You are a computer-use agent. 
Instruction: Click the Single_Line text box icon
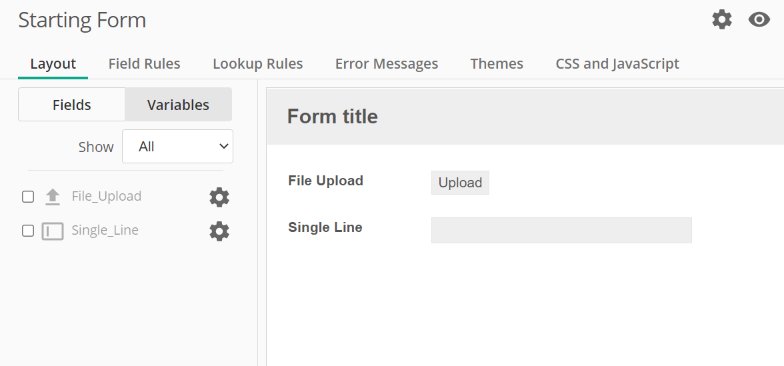point(52,231)
